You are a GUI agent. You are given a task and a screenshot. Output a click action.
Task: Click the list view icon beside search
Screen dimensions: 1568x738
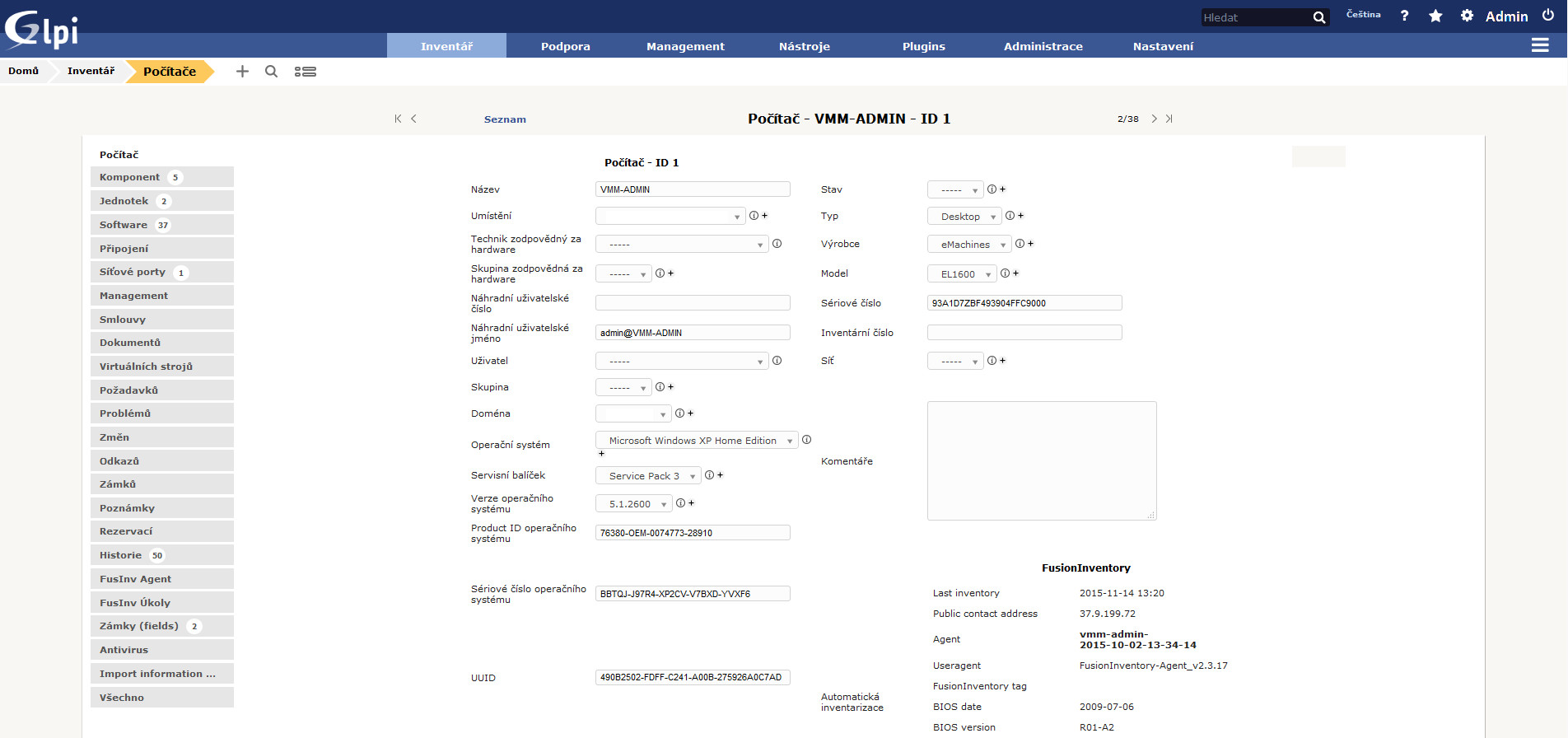point(306,72)
